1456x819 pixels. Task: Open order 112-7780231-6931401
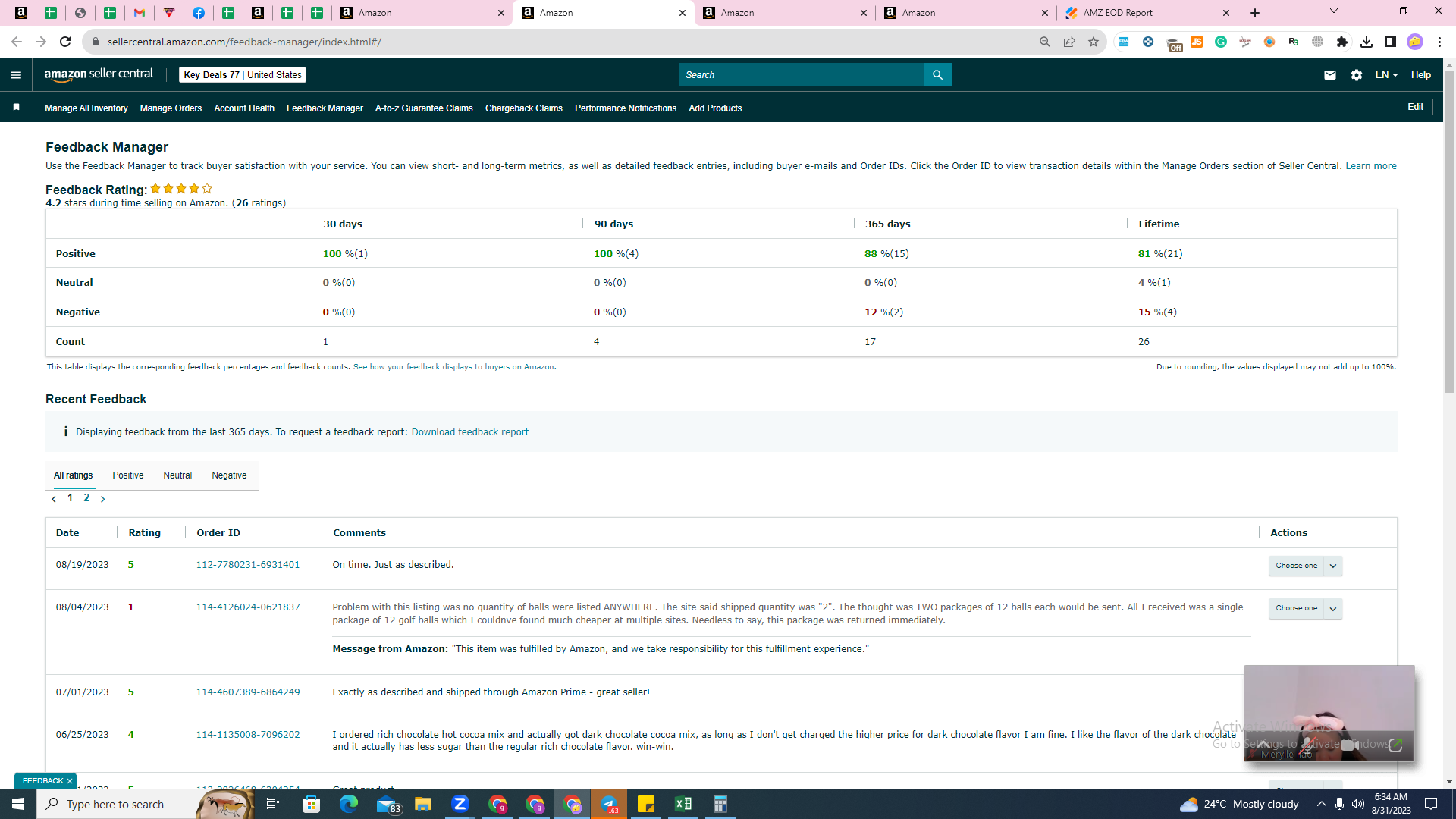[248, 565]
